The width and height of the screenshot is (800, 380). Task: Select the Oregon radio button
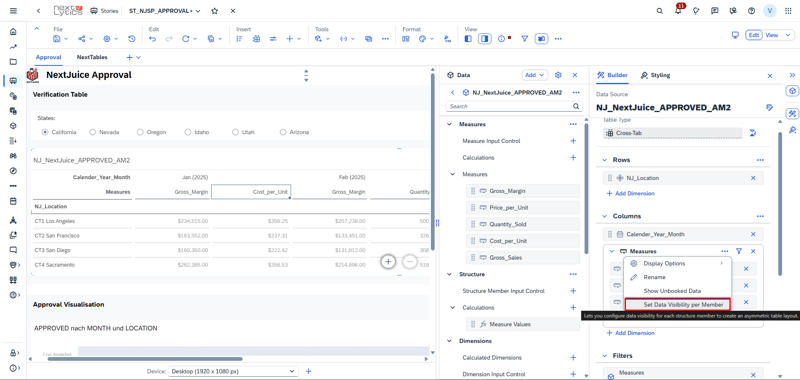coord(140,132)
